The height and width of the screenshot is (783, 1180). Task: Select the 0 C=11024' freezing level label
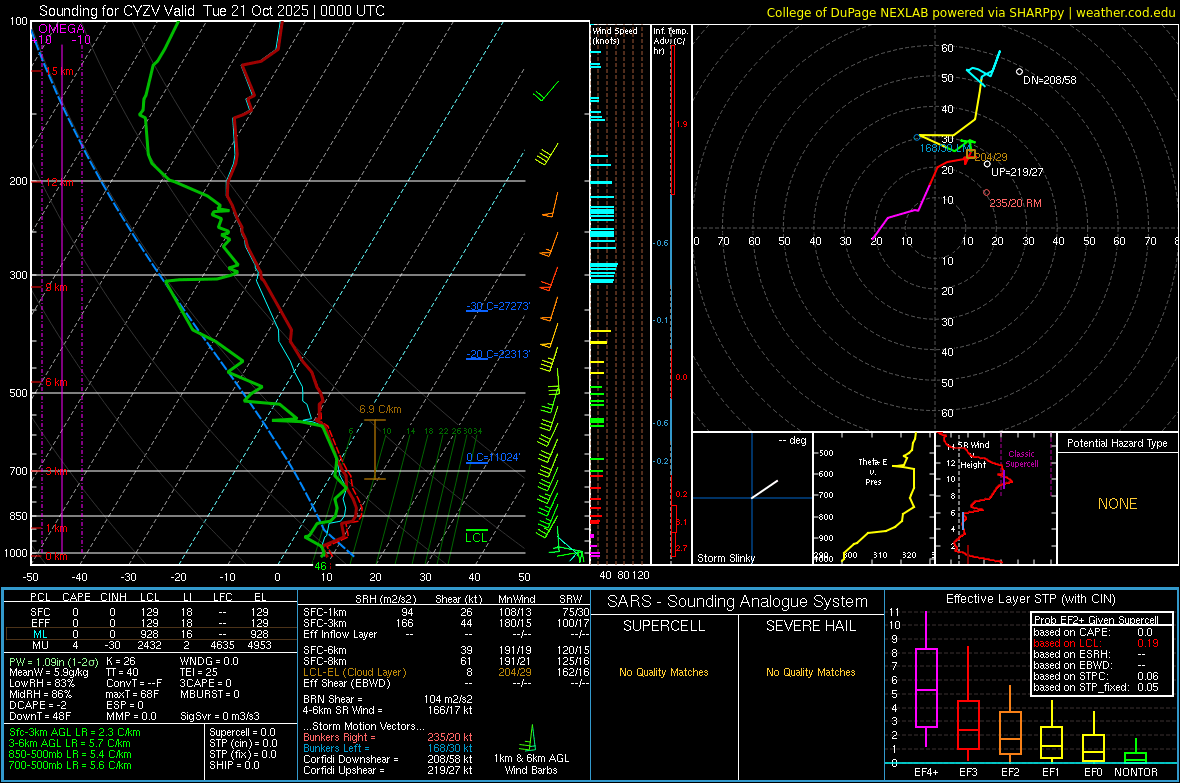pyautogui.click(x=493, y=457)
